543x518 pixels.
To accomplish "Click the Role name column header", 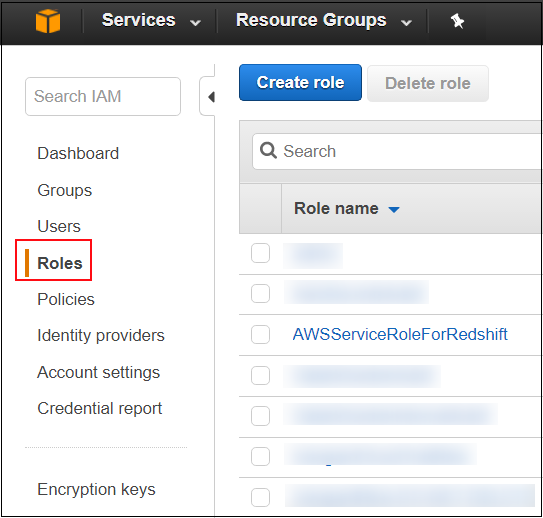I will pyautogui.click(x=336, y=208).
